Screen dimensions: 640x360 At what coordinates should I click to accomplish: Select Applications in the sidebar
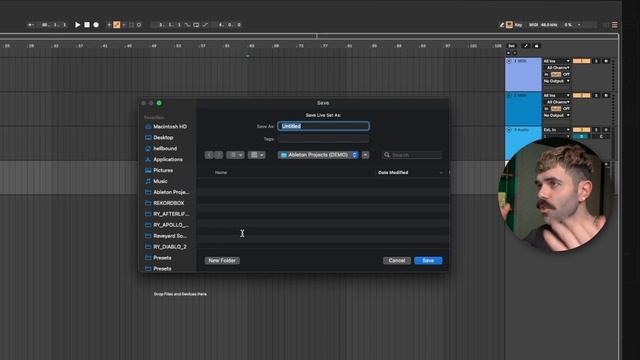pyautogui.click(x=164, y=160)
